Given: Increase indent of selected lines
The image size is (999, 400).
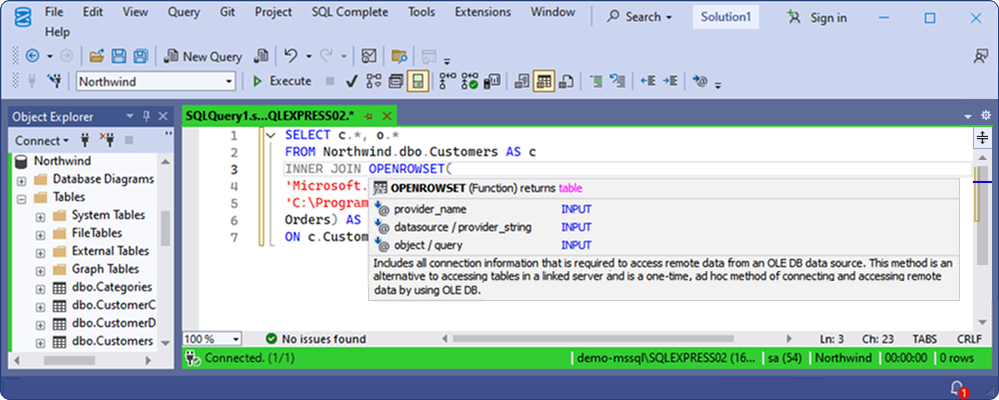Looking at the screenshot, I should [x=670, y=81].
